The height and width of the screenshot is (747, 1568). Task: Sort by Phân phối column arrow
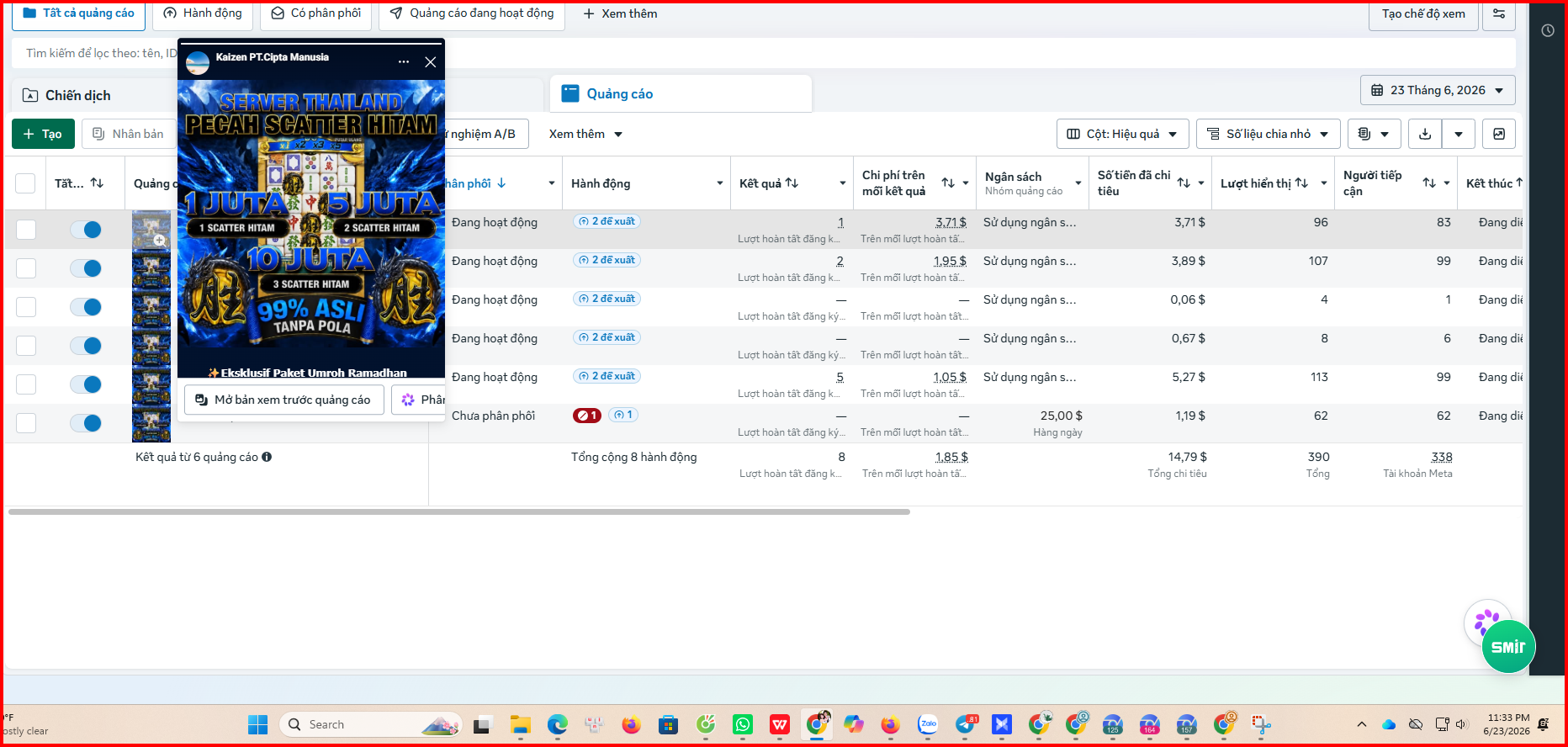click(502, 183)
